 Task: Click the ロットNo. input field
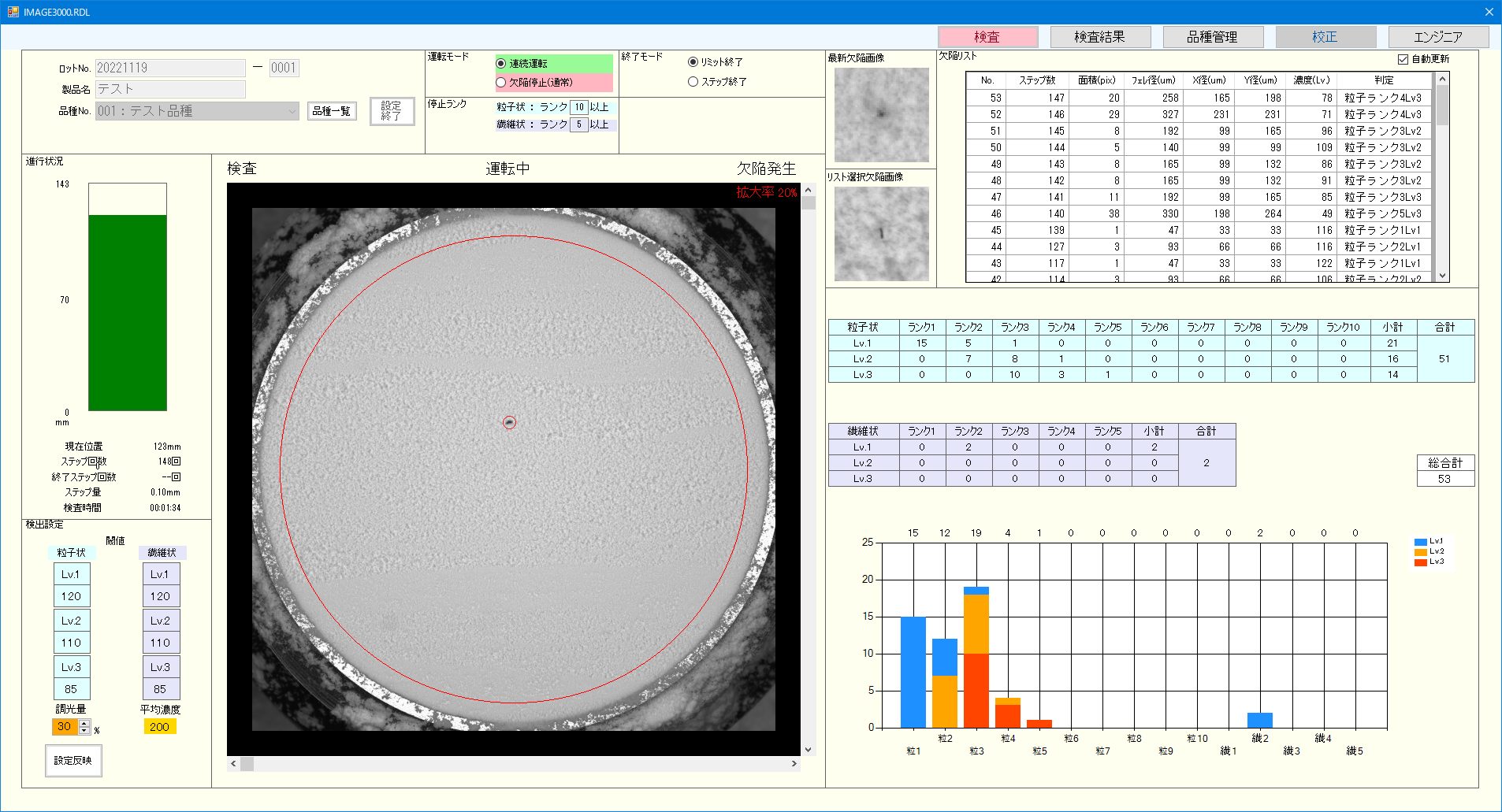(x=169, y=67)
